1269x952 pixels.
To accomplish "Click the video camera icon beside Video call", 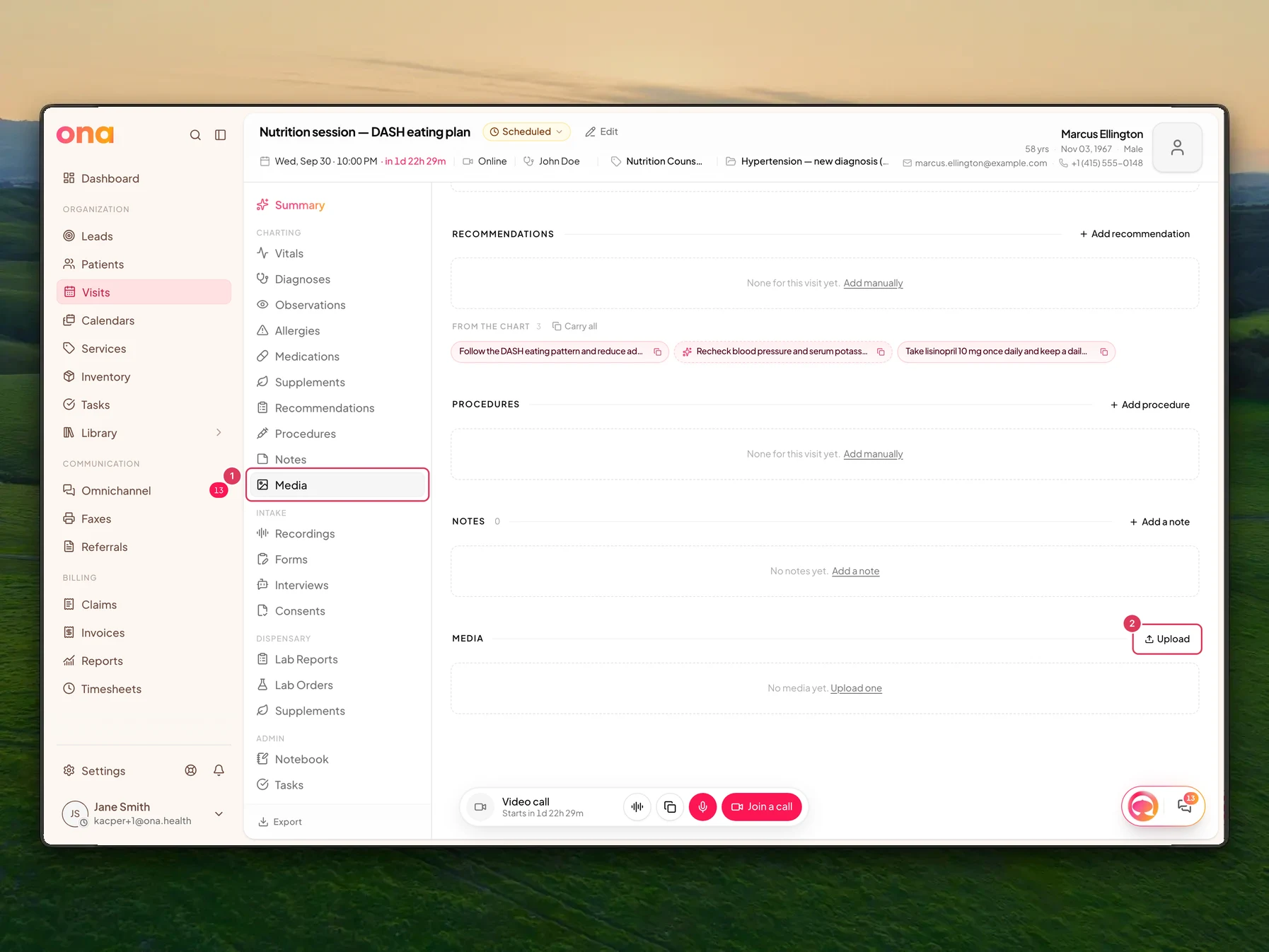I will click(480, 806).
